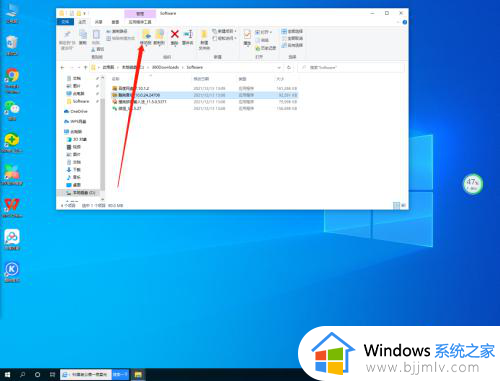Click the Edit ribbon item
Image resolution: width=500 pixels, height=381 pixels.
pyautogui.click(x=262, y=40)
